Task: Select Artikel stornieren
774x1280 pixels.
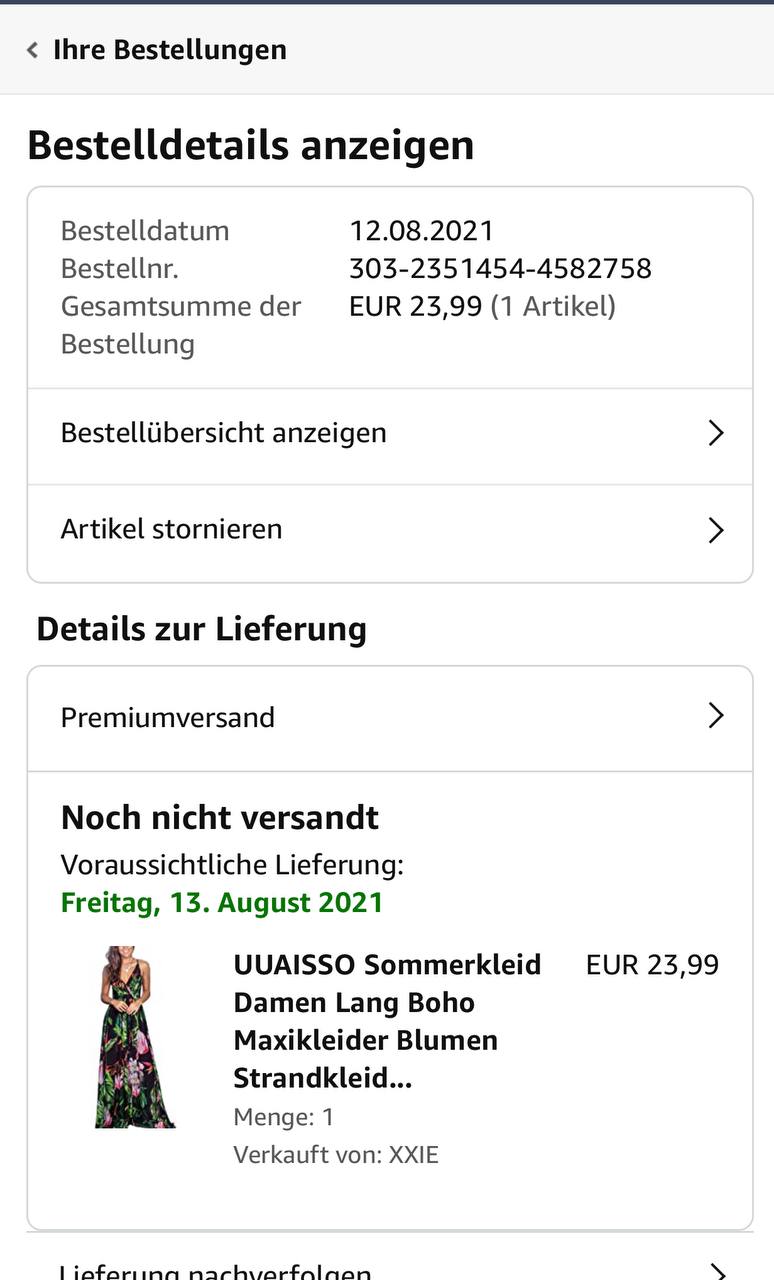Action: coord(390,529)
